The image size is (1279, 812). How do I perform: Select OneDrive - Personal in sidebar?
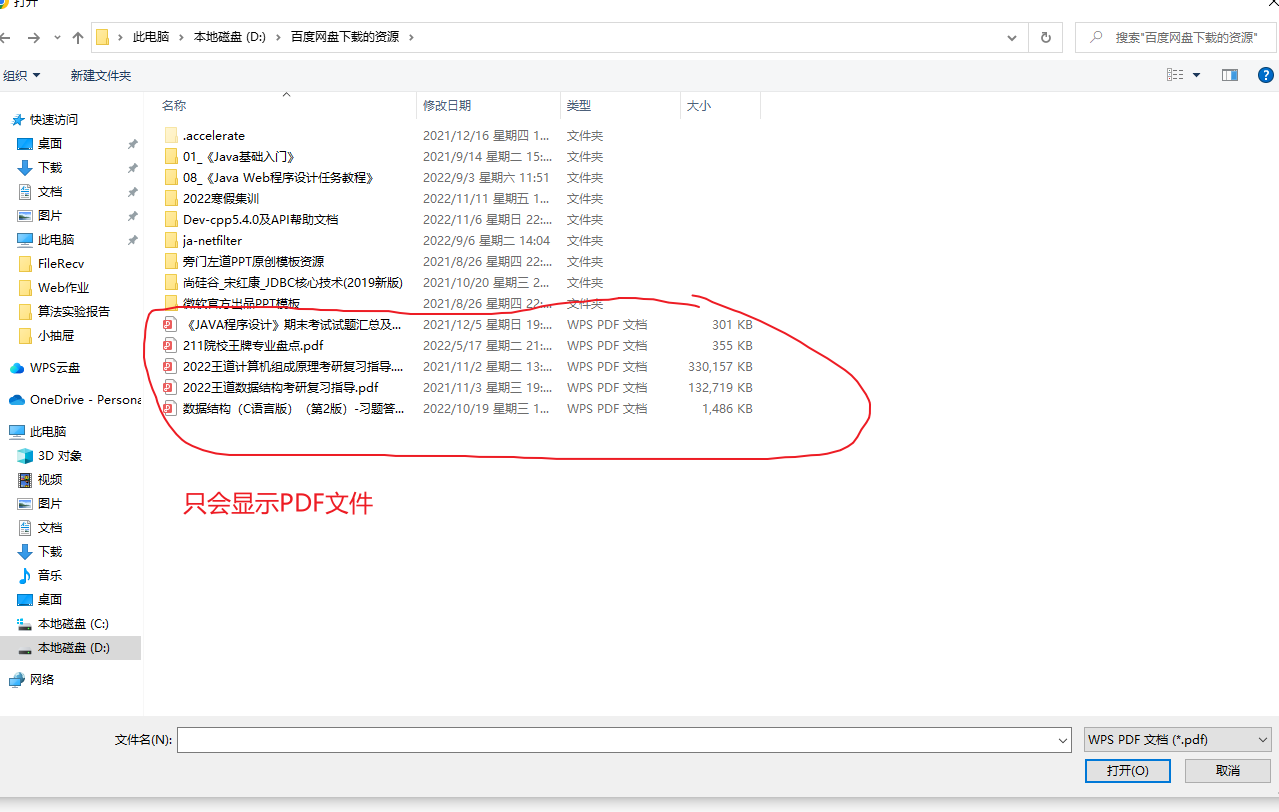[x=85, y=399]
